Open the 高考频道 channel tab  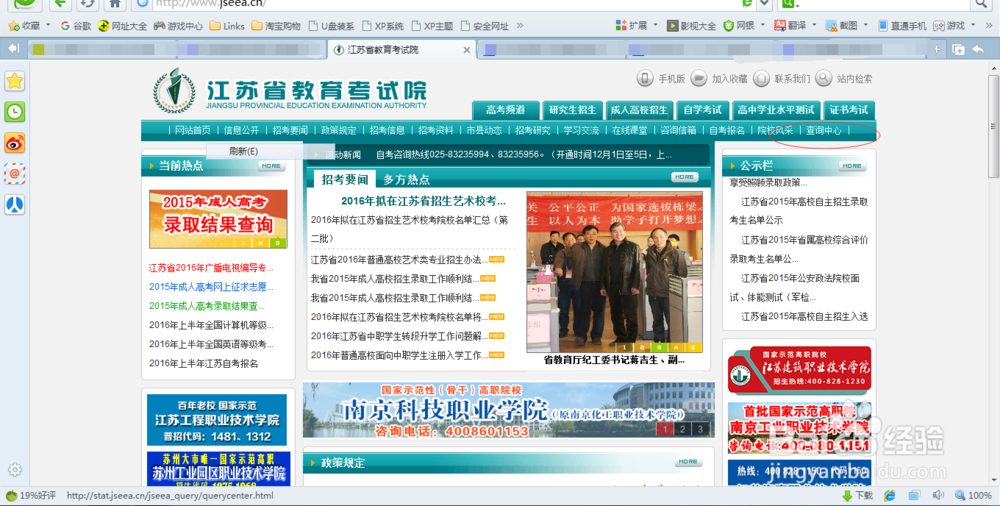(x=505, y=110)
